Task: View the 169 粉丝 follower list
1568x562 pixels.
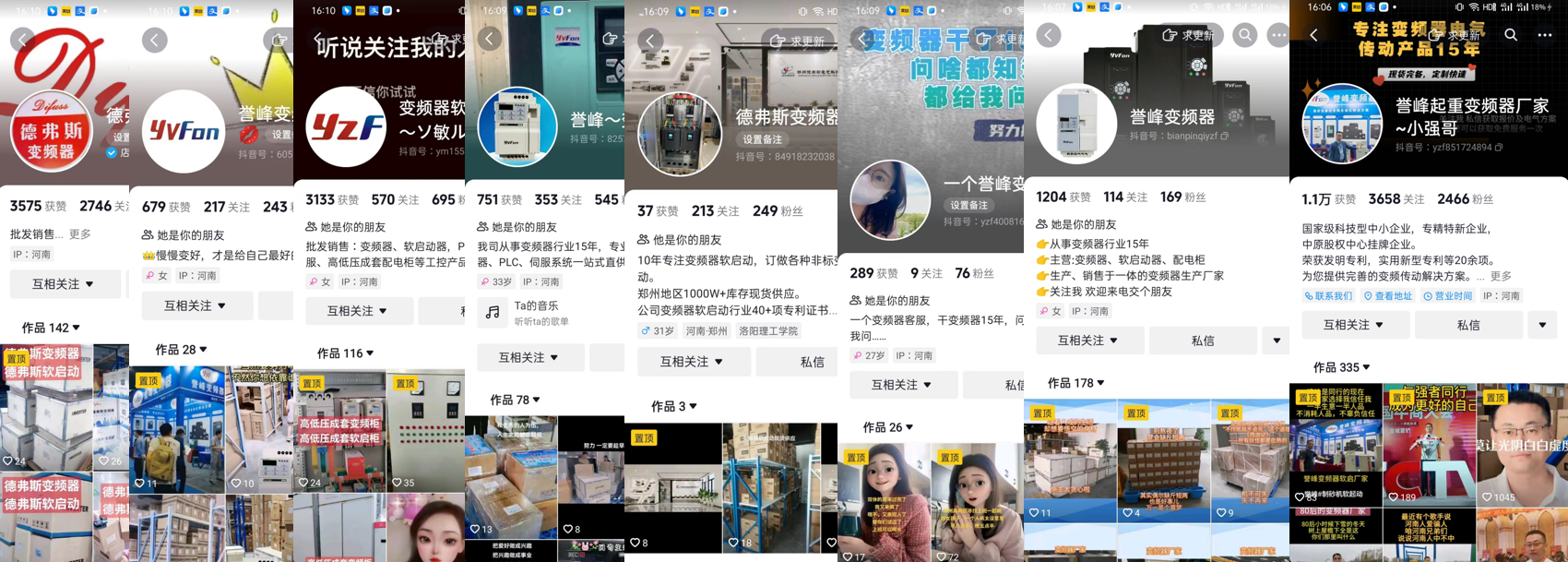Action: [x=1182, y=197]
